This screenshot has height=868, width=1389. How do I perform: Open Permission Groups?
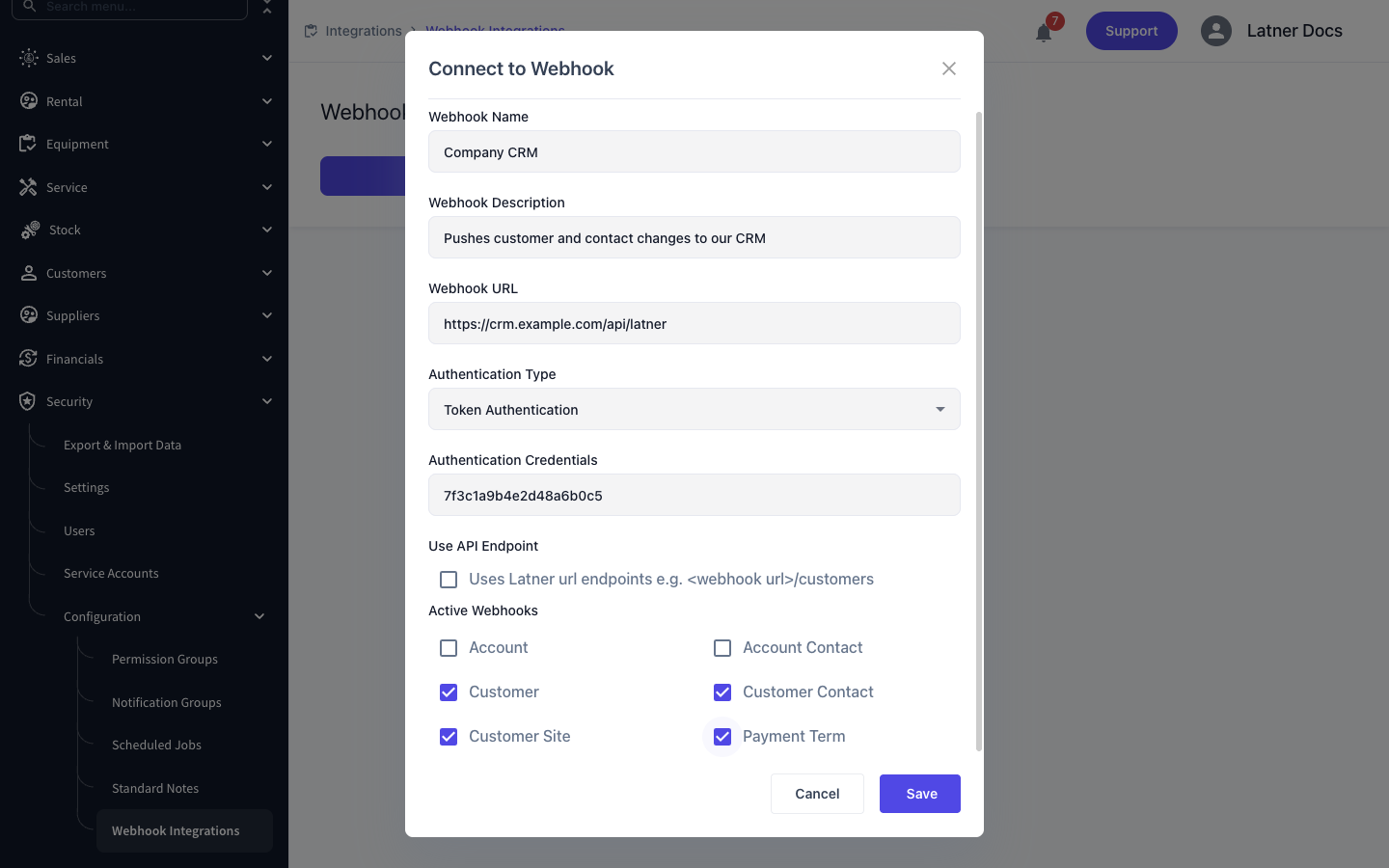(x=165, y=660)
